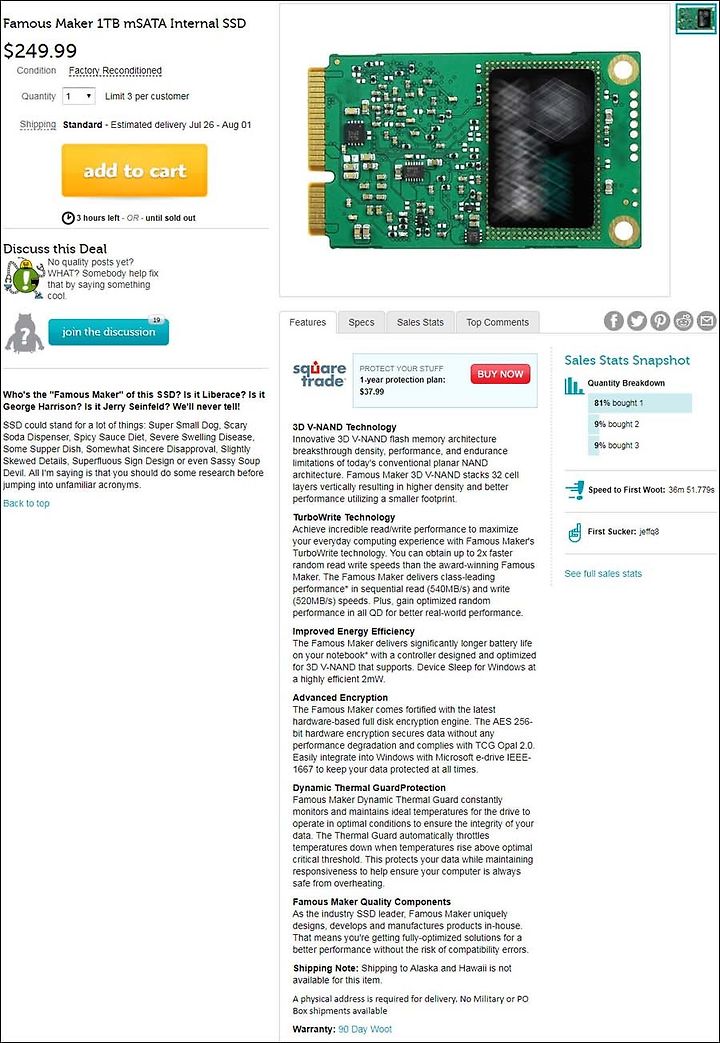Pin the deal with Pinterest icon
720x1043 pixels.
[660, 321]
